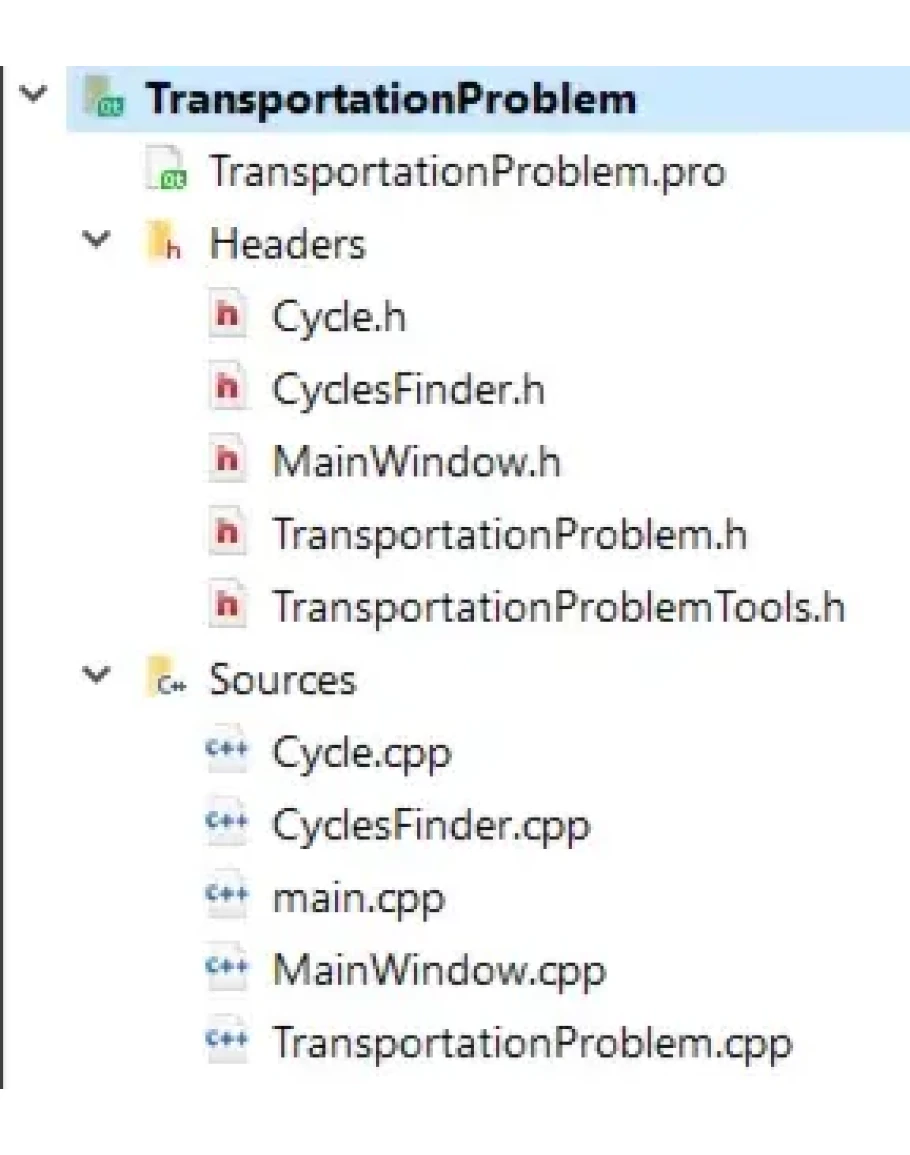The width and height of the screenshot is (910, 1155).
Task: Click the Cycle.h header file icon
Action: (x=229, y=317)
